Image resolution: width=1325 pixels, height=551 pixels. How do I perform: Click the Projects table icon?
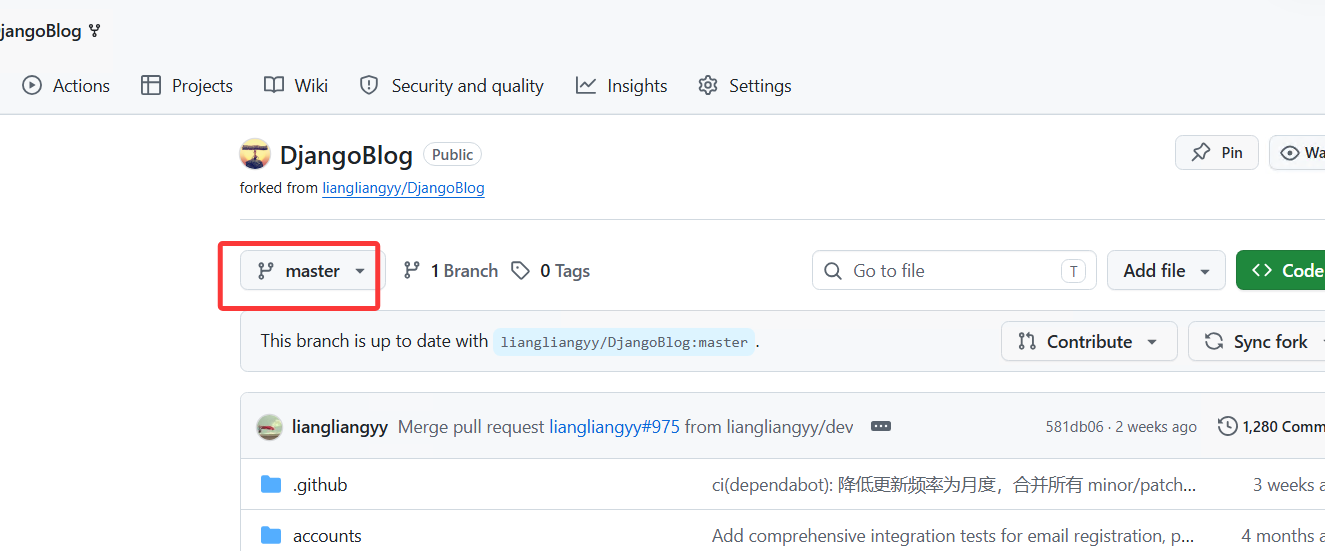tap(151, 86)
